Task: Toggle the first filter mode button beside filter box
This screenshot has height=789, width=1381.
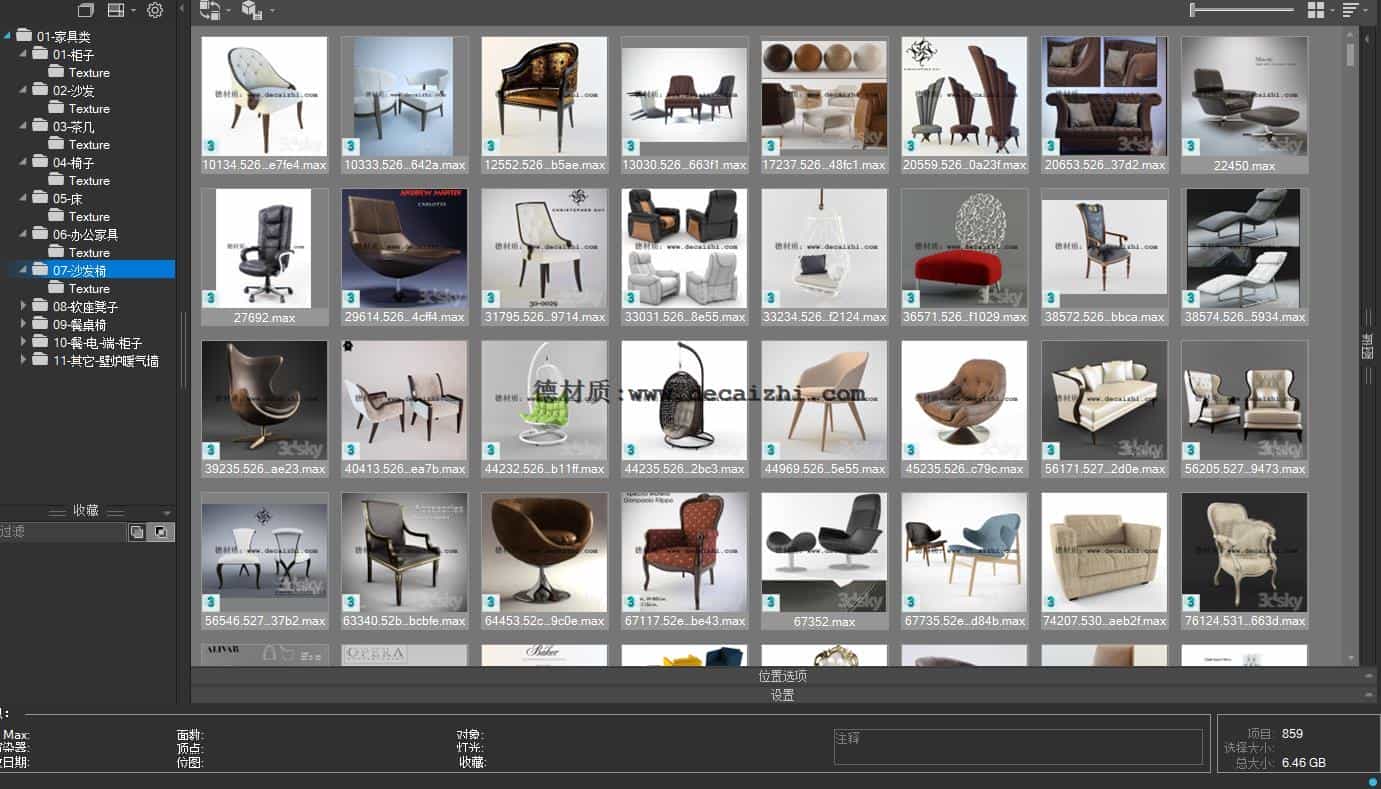Action: pos(137,532)
